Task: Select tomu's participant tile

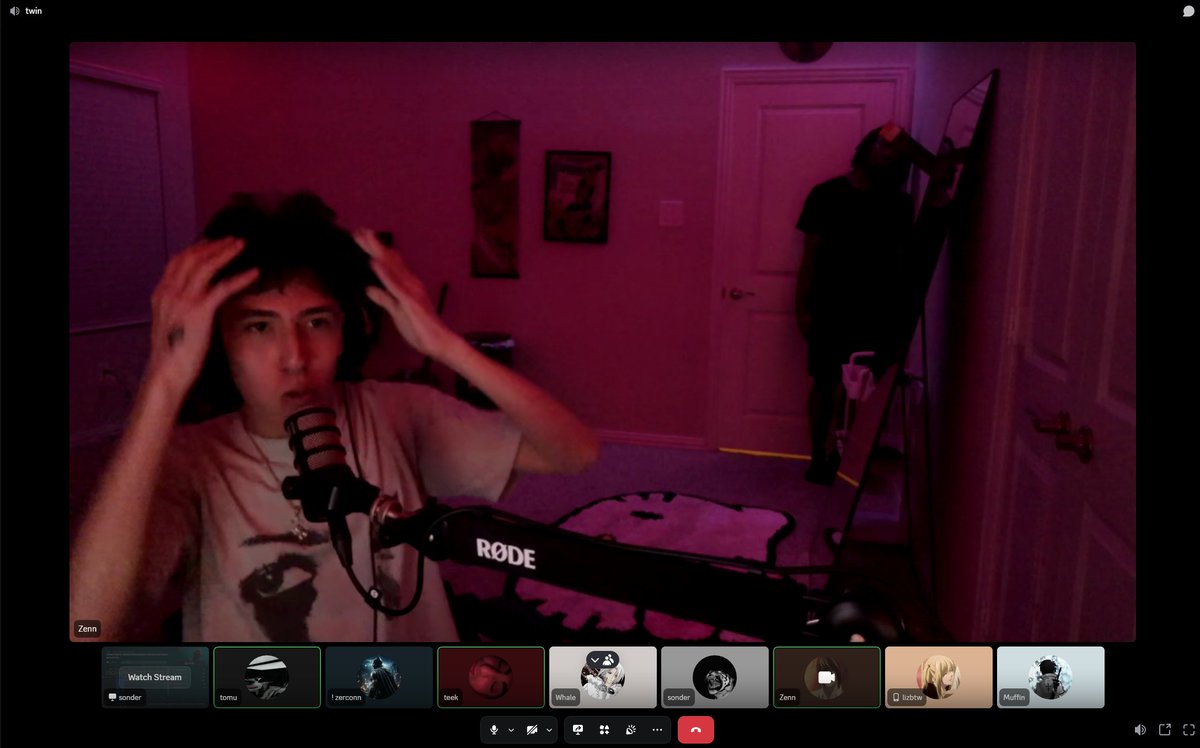Action: point(267,677)
